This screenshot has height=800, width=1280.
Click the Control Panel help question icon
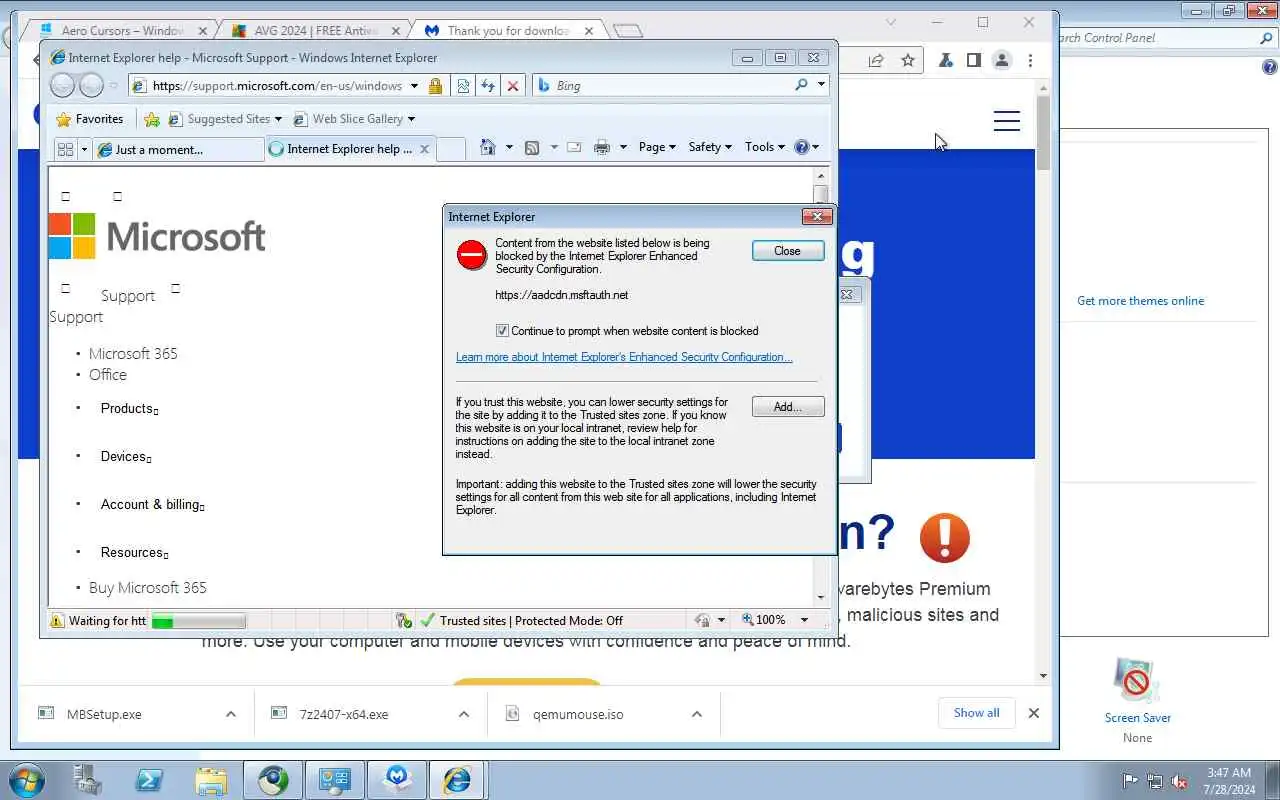coord(1269,68)
